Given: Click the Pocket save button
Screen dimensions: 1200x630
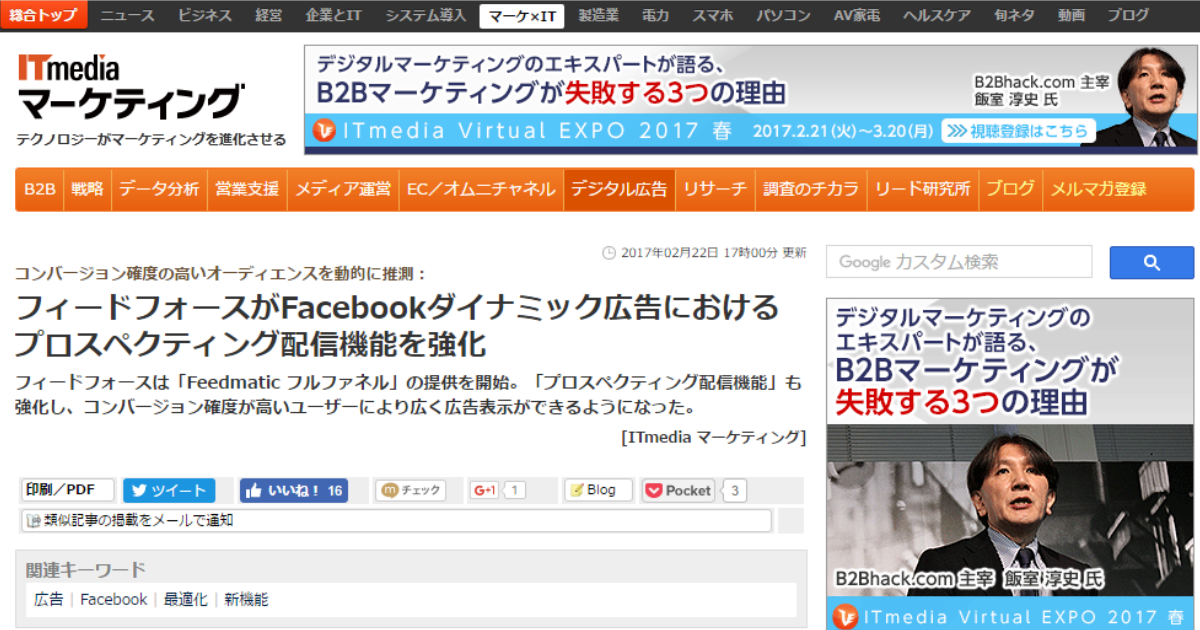Looking at the screenshot, I should pyautogui.click(x=678, y=490).
